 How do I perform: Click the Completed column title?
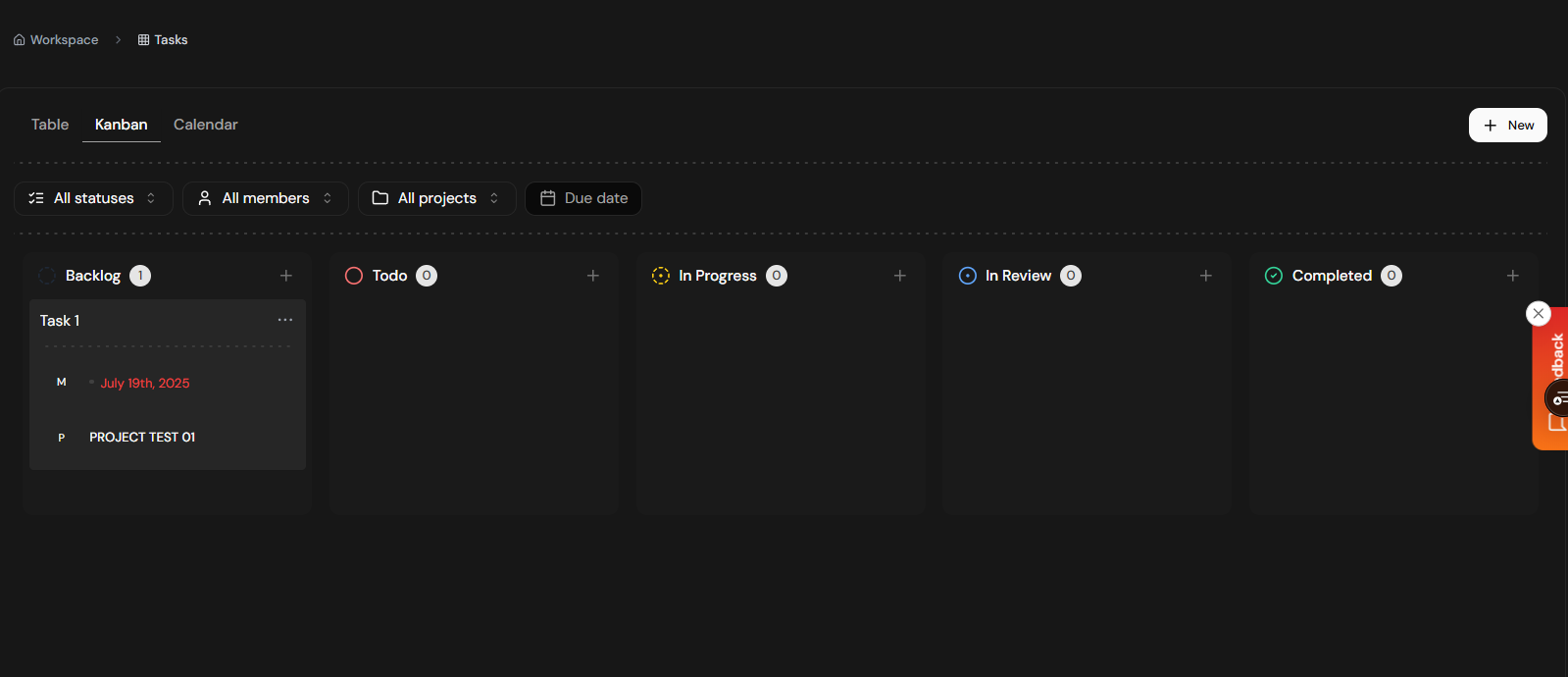pyautogui.click(x=1332, y=276)
